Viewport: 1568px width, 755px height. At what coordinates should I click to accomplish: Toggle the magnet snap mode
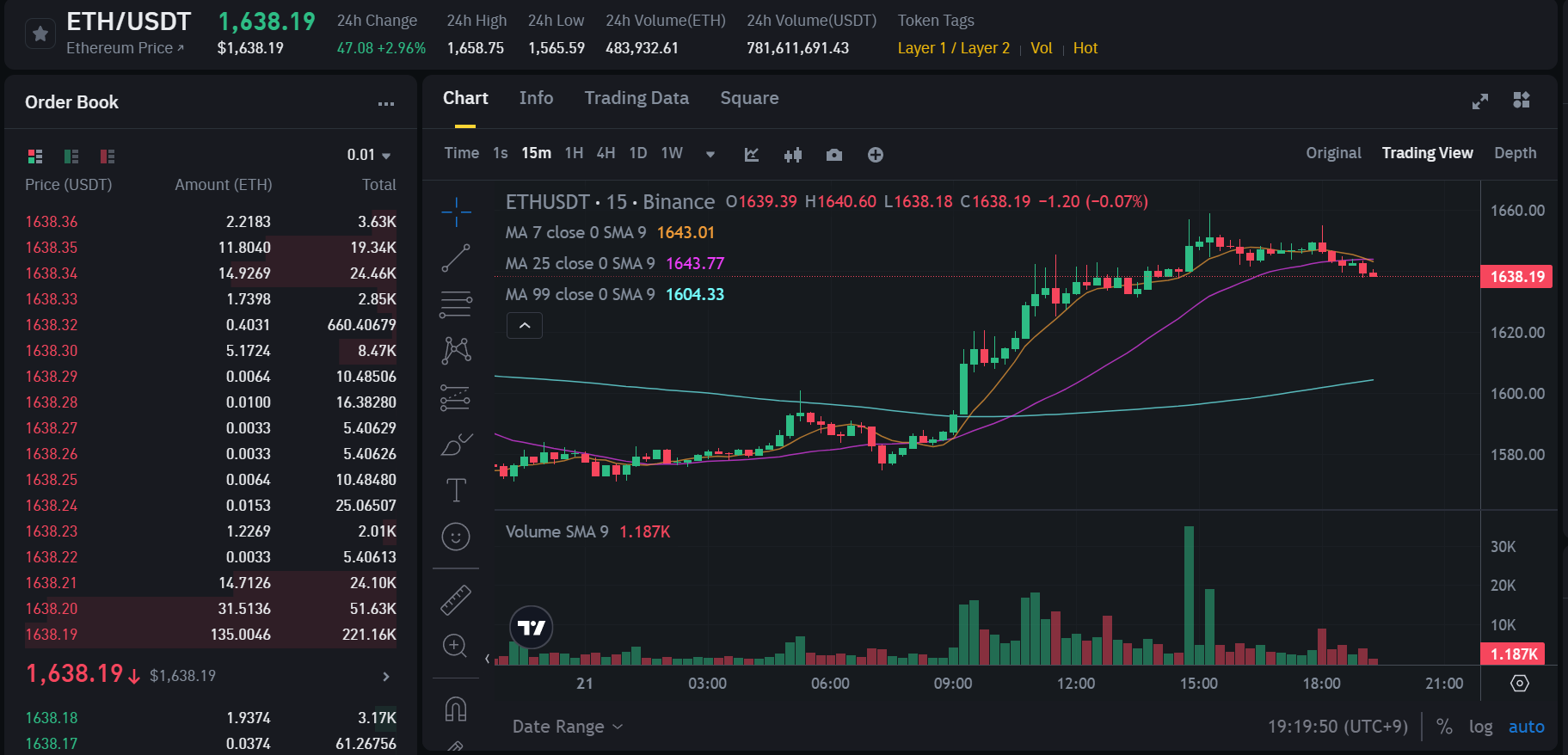456,709
